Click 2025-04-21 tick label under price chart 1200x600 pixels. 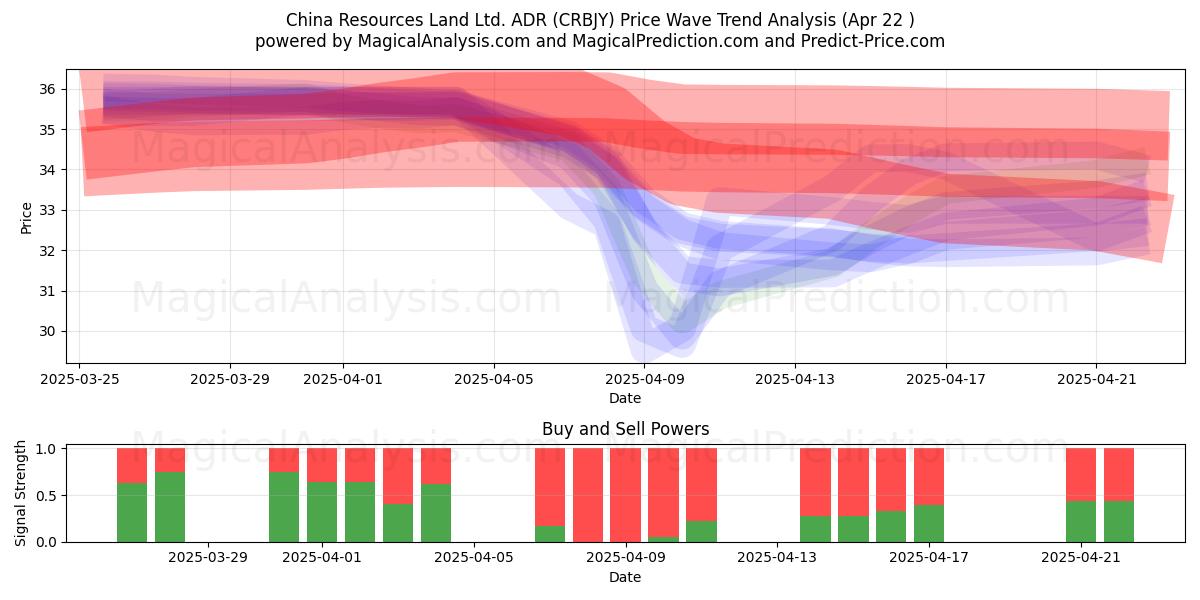point(1096,379)
